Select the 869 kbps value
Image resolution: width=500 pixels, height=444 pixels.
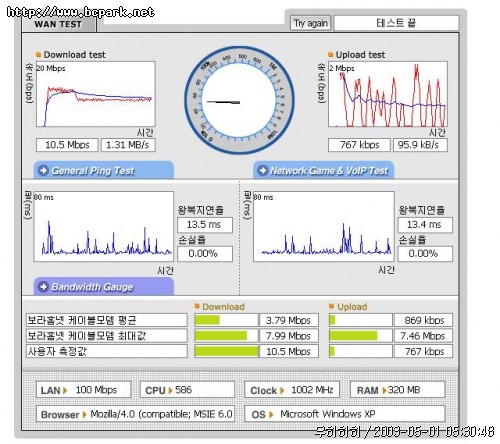(x=423, y=320)
